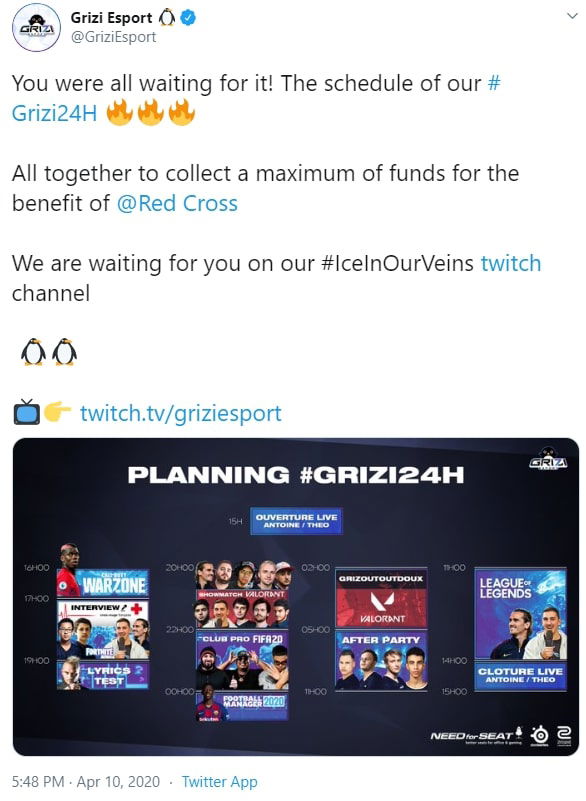The width and height of the screenshot is (586, 801).
Task: Click the SteelSeries sponsor logo
Action: [540, 736]
